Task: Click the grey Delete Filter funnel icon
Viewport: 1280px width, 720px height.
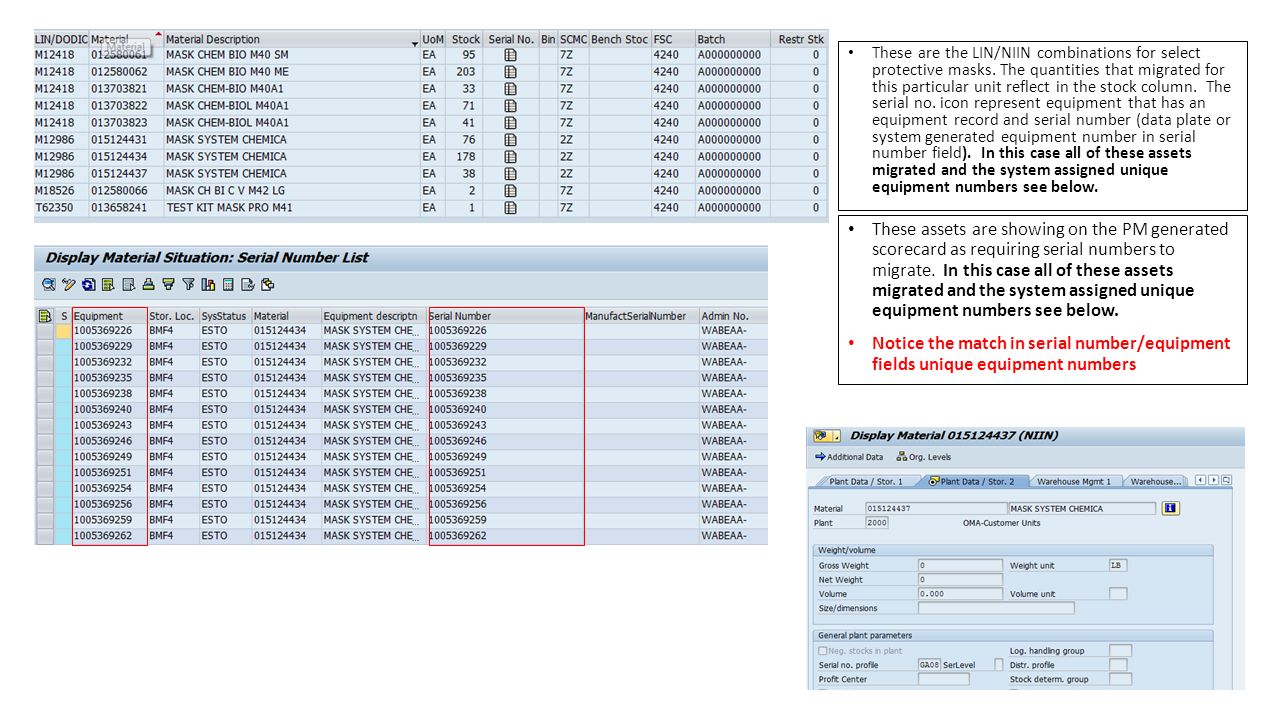Action: pos(188,284)
